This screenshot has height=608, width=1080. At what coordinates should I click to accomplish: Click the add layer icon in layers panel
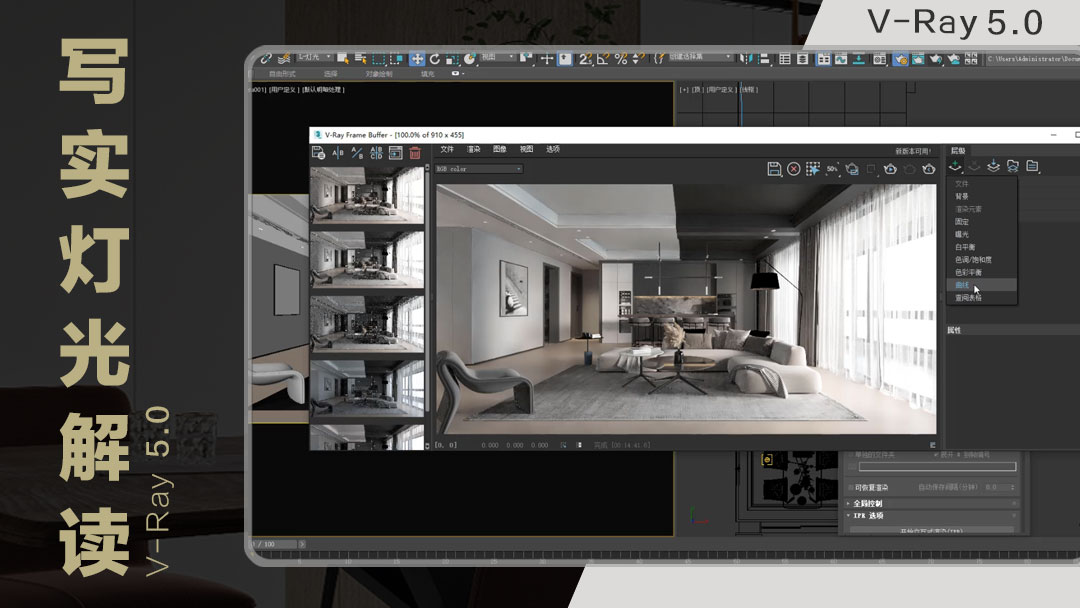point(956,166)
